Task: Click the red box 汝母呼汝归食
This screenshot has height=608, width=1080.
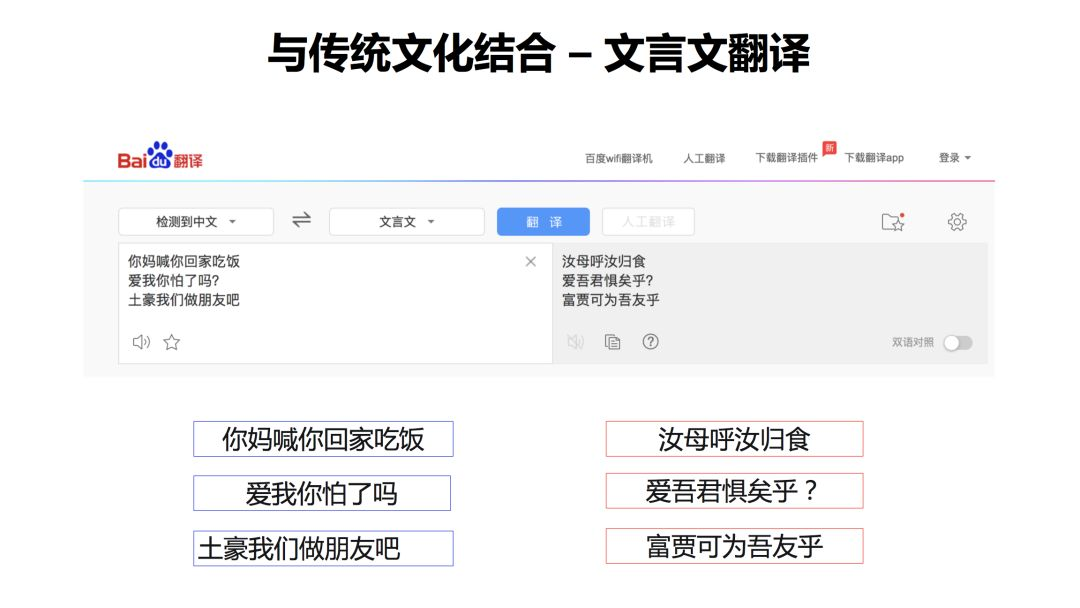Action: click(734, 439)
